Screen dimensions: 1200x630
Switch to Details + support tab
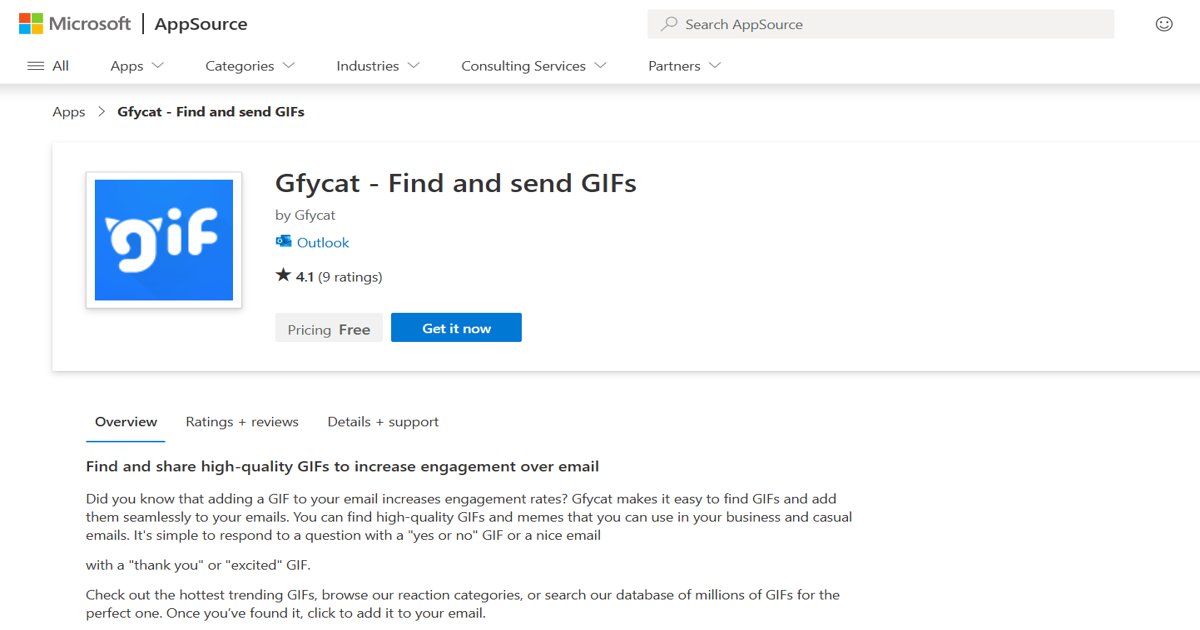[x=383, y=422]
